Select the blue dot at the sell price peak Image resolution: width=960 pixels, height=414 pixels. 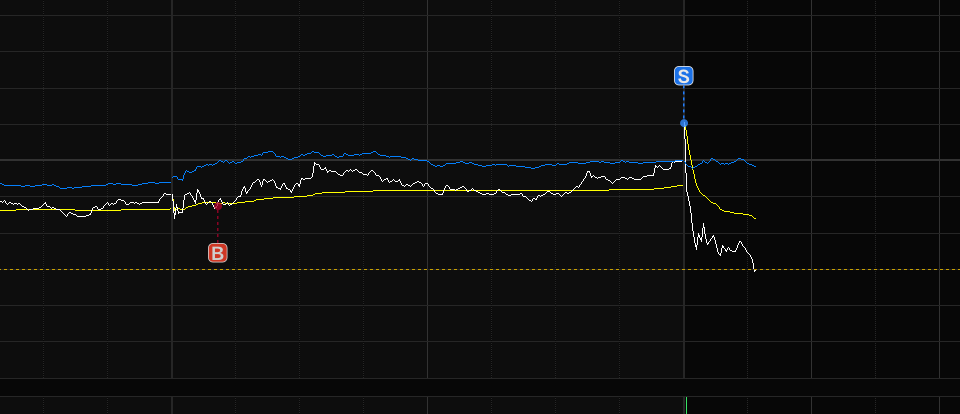point(684,123)
